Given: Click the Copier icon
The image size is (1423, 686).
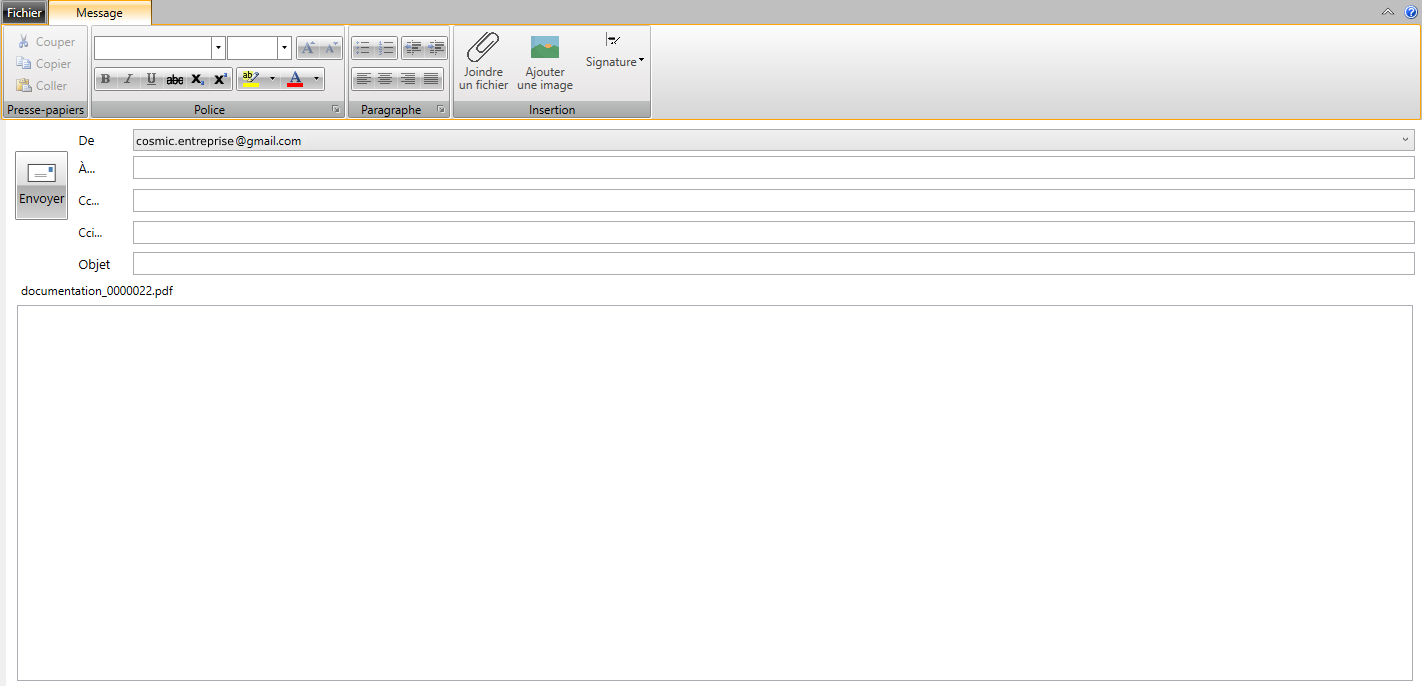Looking at the screenshot, I should [x=22, y=63].
